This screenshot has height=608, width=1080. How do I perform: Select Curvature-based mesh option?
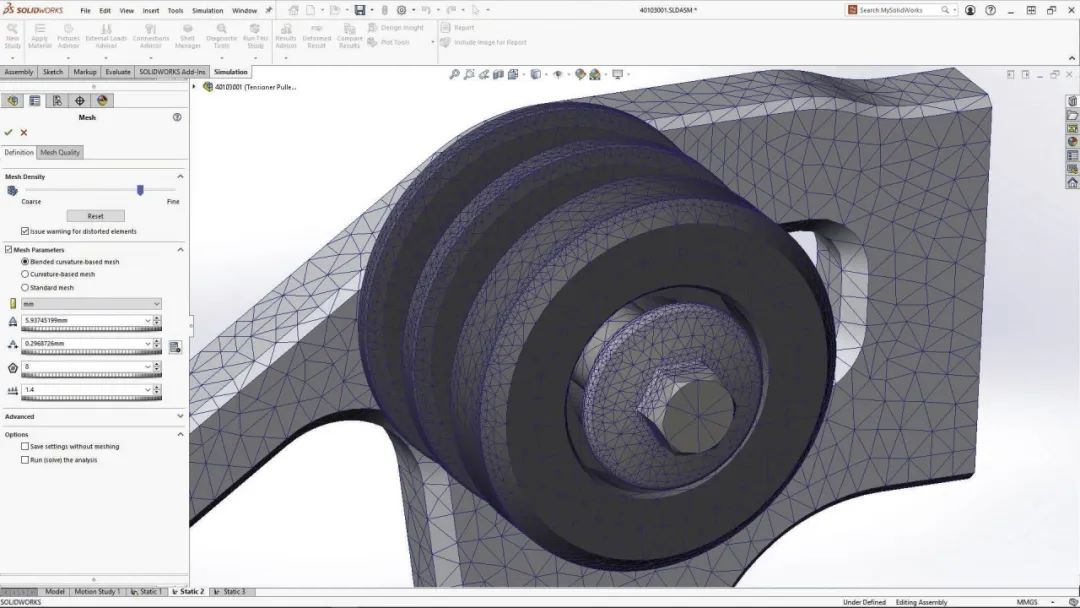tap(25, 274)
